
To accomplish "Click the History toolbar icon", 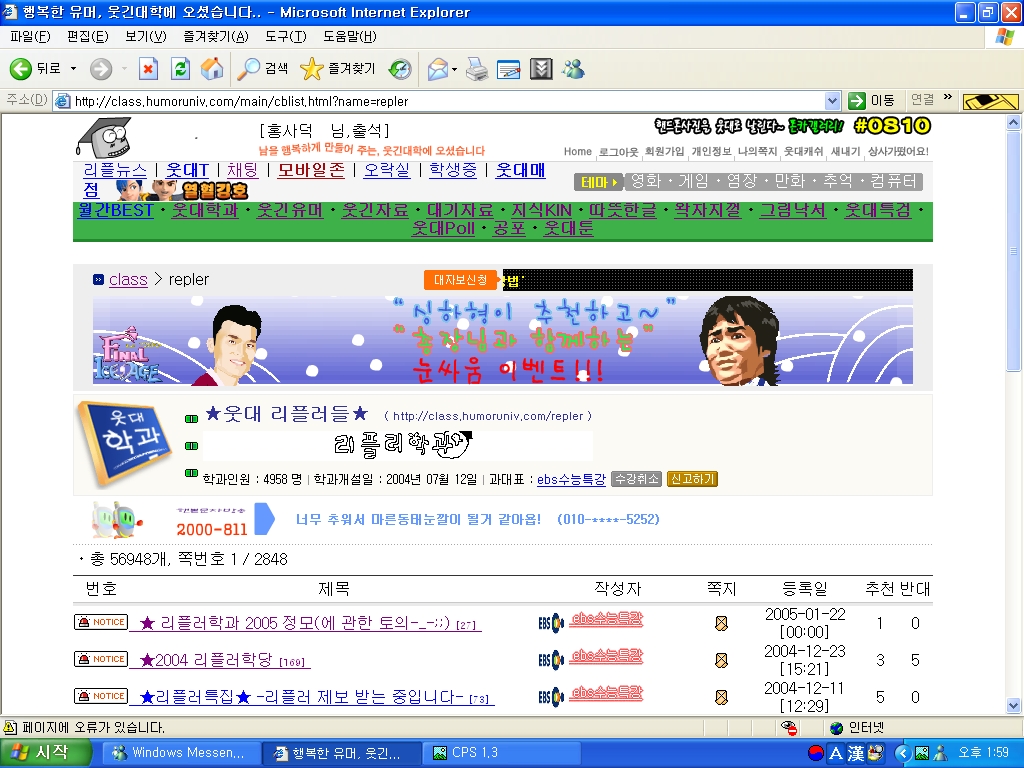I will click(400, 69).
